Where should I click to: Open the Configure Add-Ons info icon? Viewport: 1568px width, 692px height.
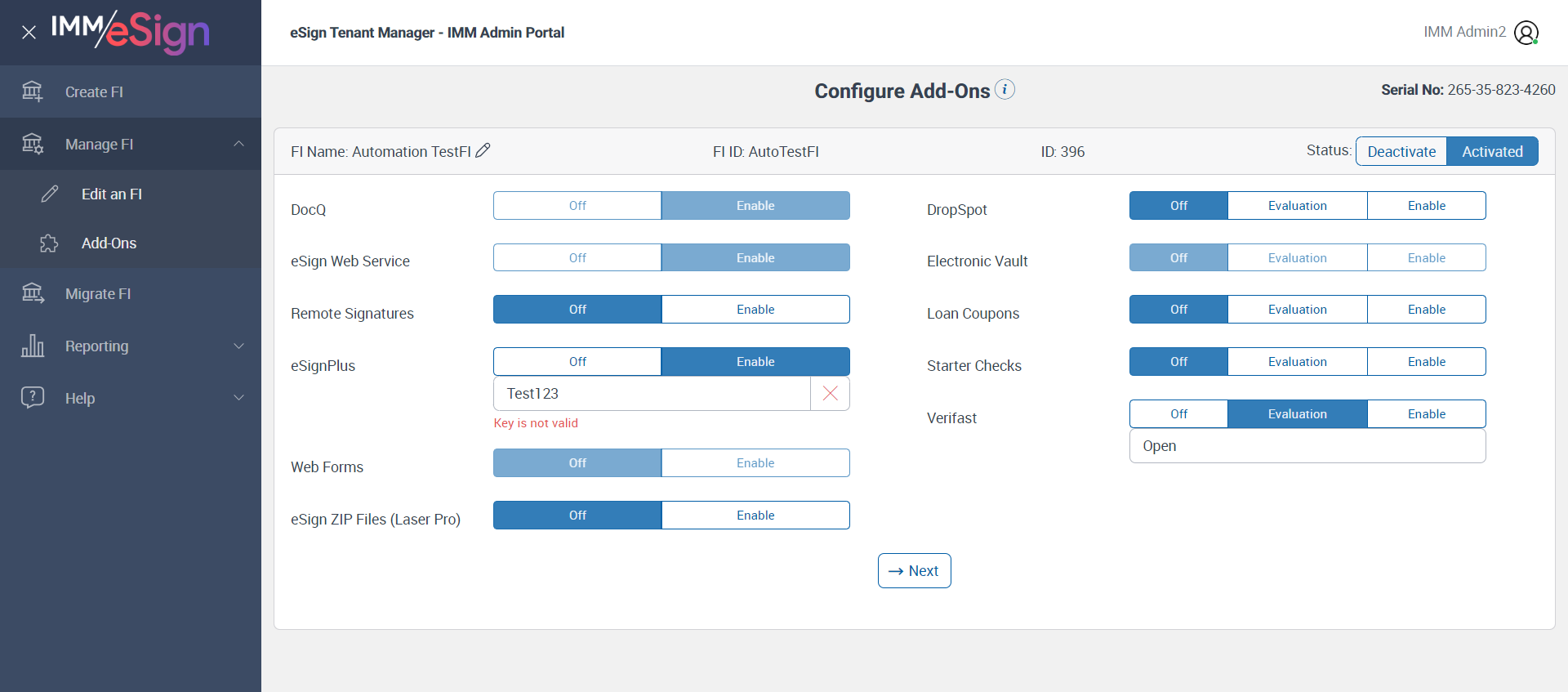pyautogui.click(x=1005, y=89)
